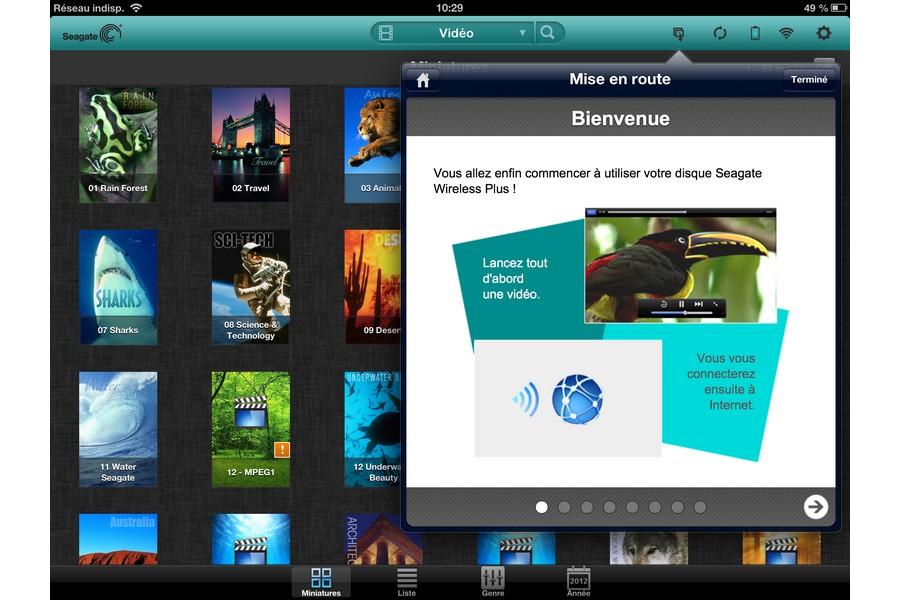Select the eighth page indicator dot
The height and width of the screenshot is (600, 900).
700,507
